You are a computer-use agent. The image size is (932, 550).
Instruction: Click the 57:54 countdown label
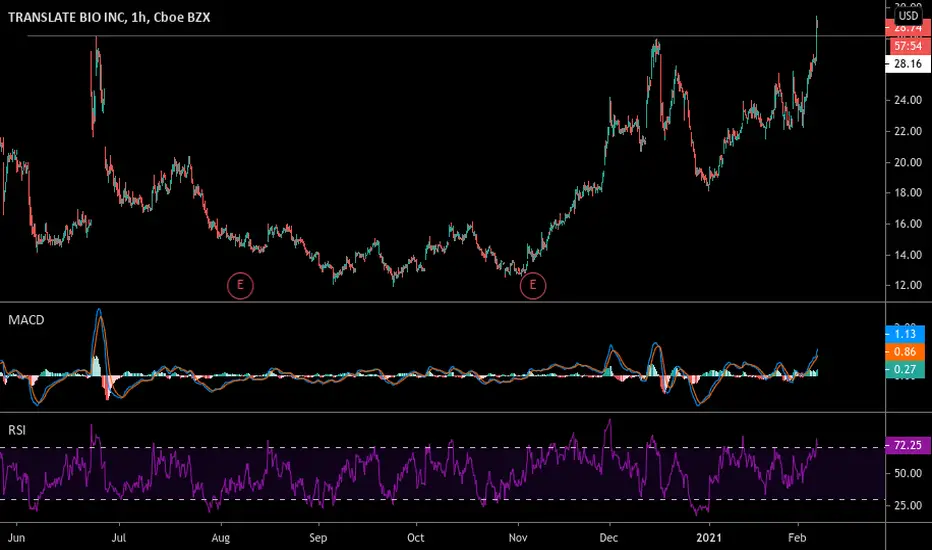click(908, 46)
